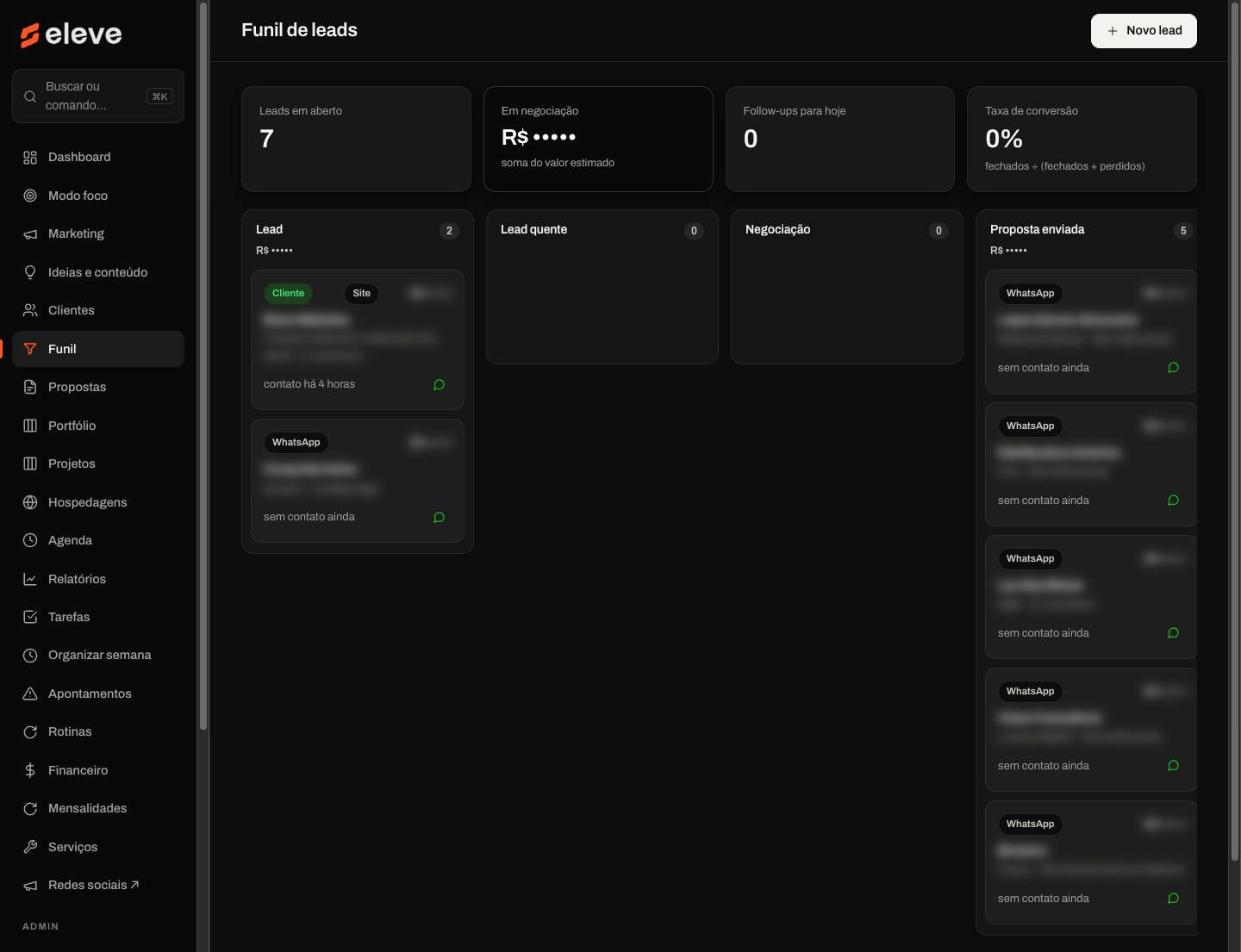Click the masked R$ total under Lead column
1241x952 pixels.
click(274, 251)
